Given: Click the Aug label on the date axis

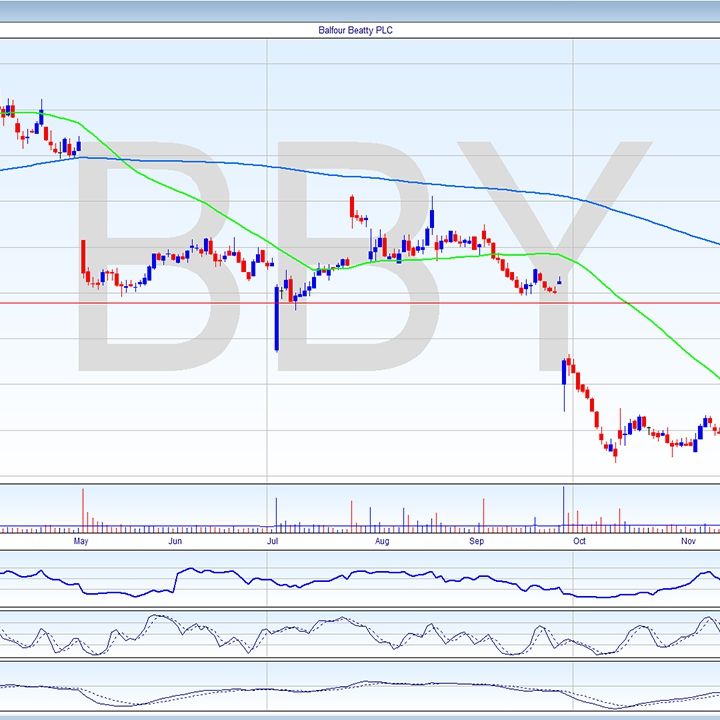Looking at the screenshot, I should click(x=382, y=541).
